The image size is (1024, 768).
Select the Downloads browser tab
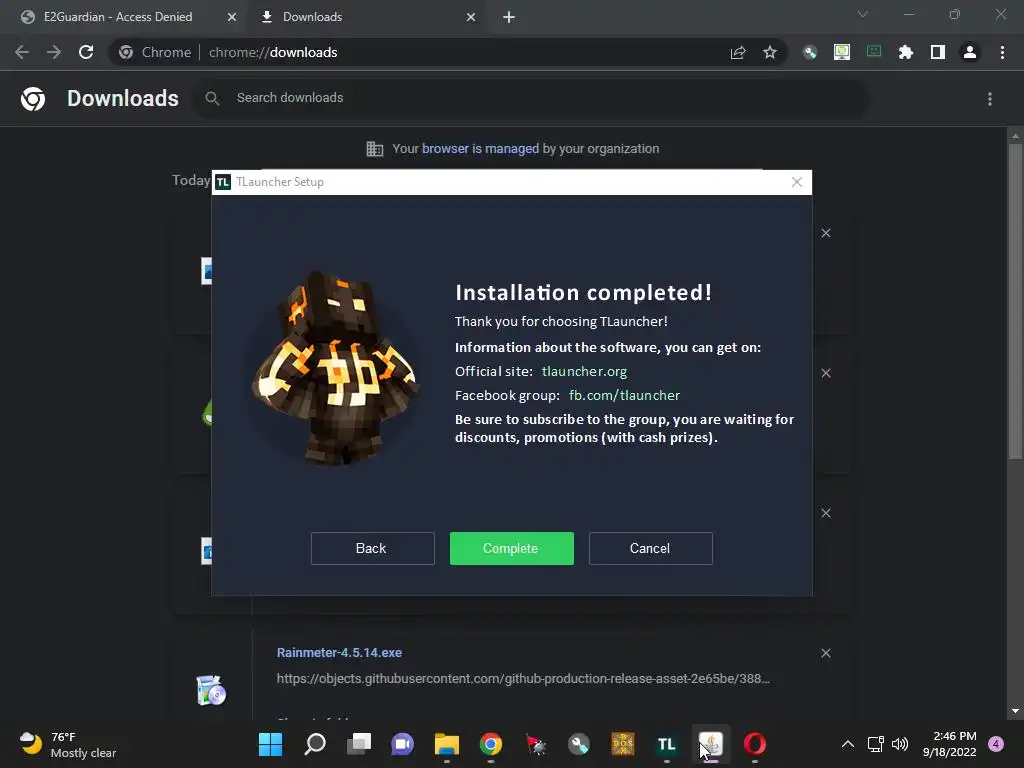coord(312,17)
